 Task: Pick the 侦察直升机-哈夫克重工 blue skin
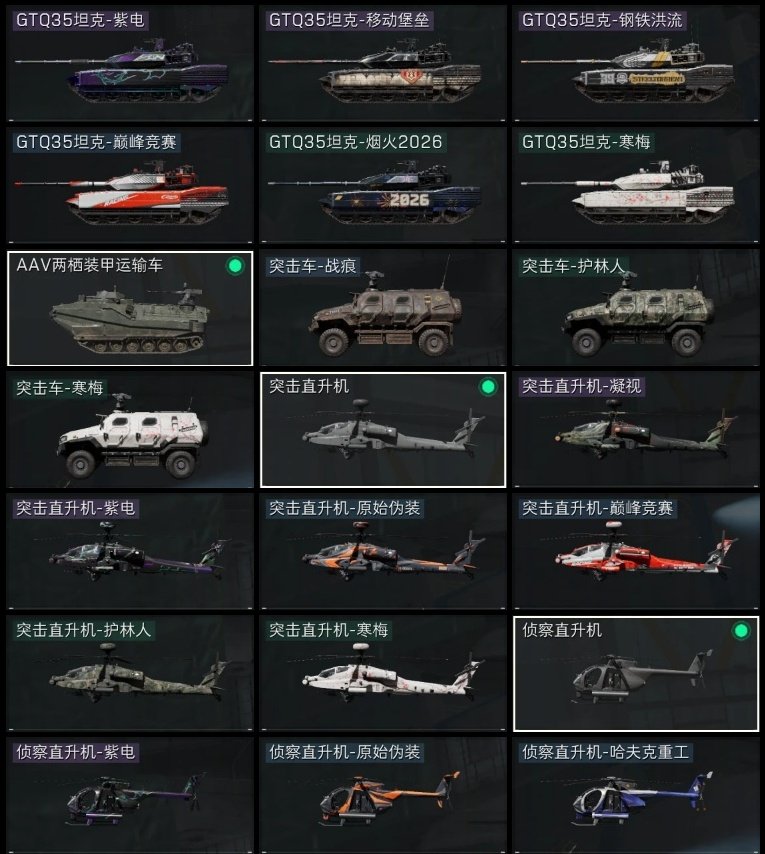coord(636,796)
